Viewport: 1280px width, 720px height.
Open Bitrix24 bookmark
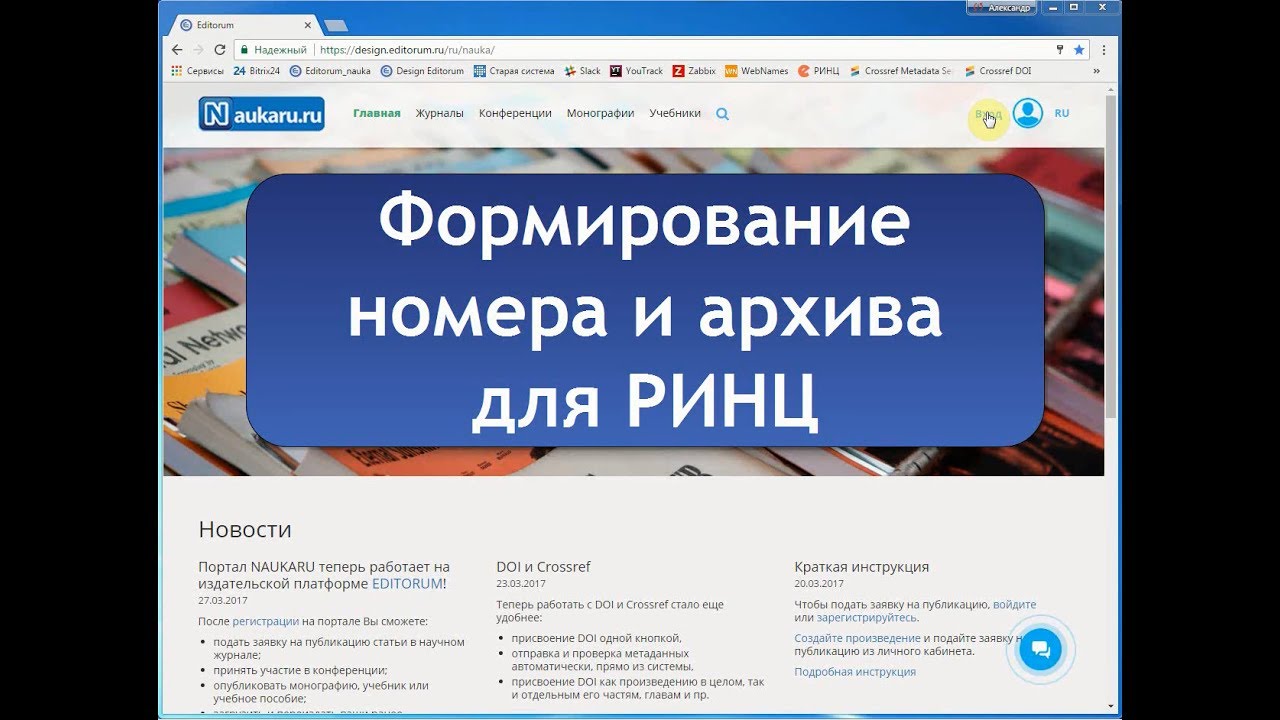(x=256, y=71)
